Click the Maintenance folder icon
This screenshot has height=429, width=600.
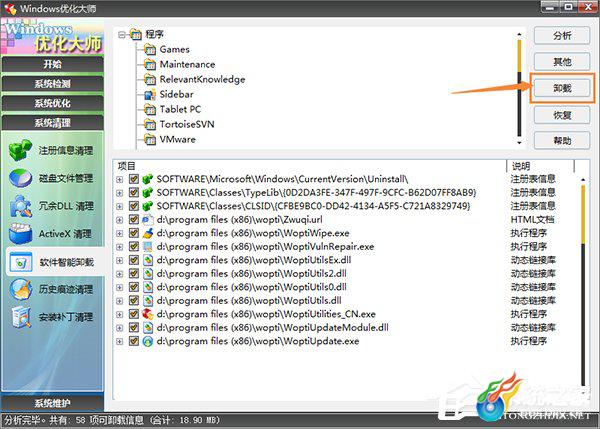[x=150, y=64]
